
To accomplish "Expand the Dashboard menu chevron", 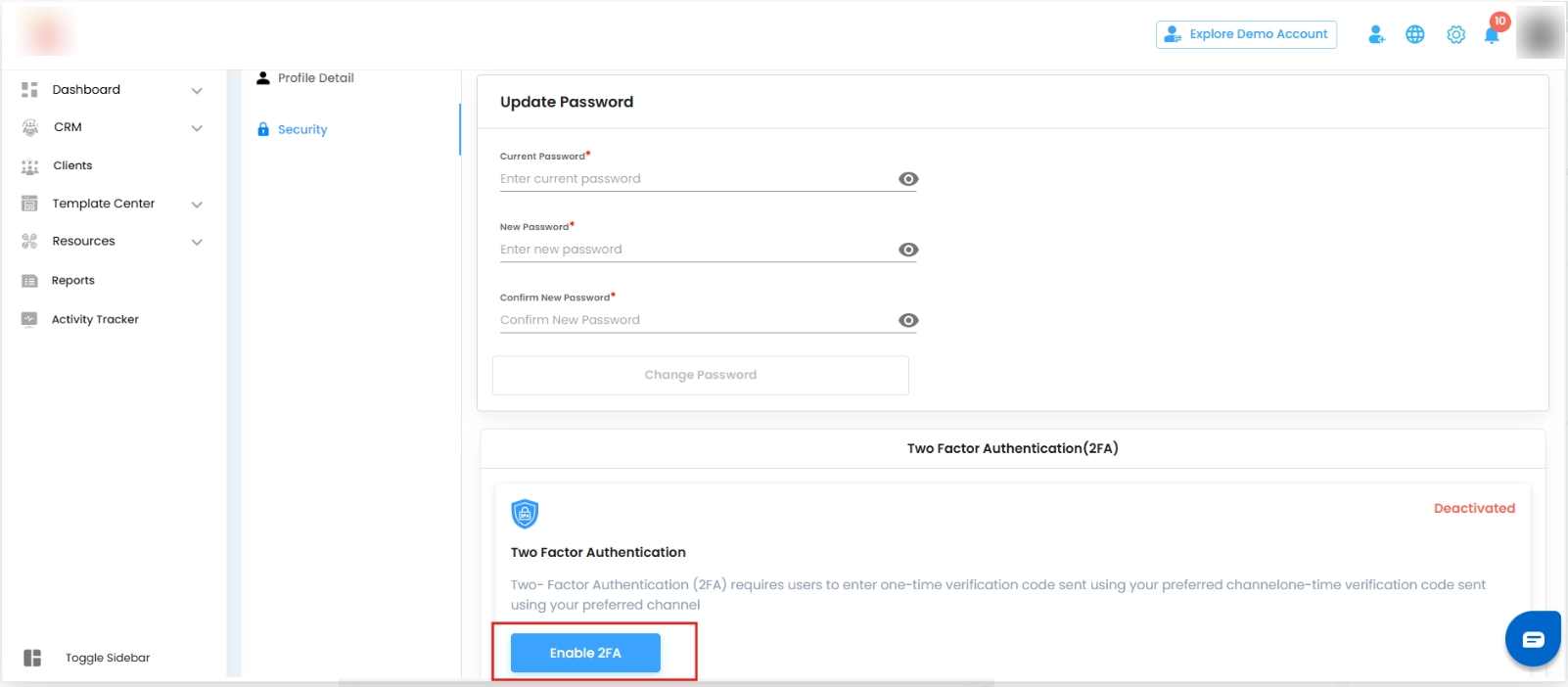I will click(x=197, y=90).
